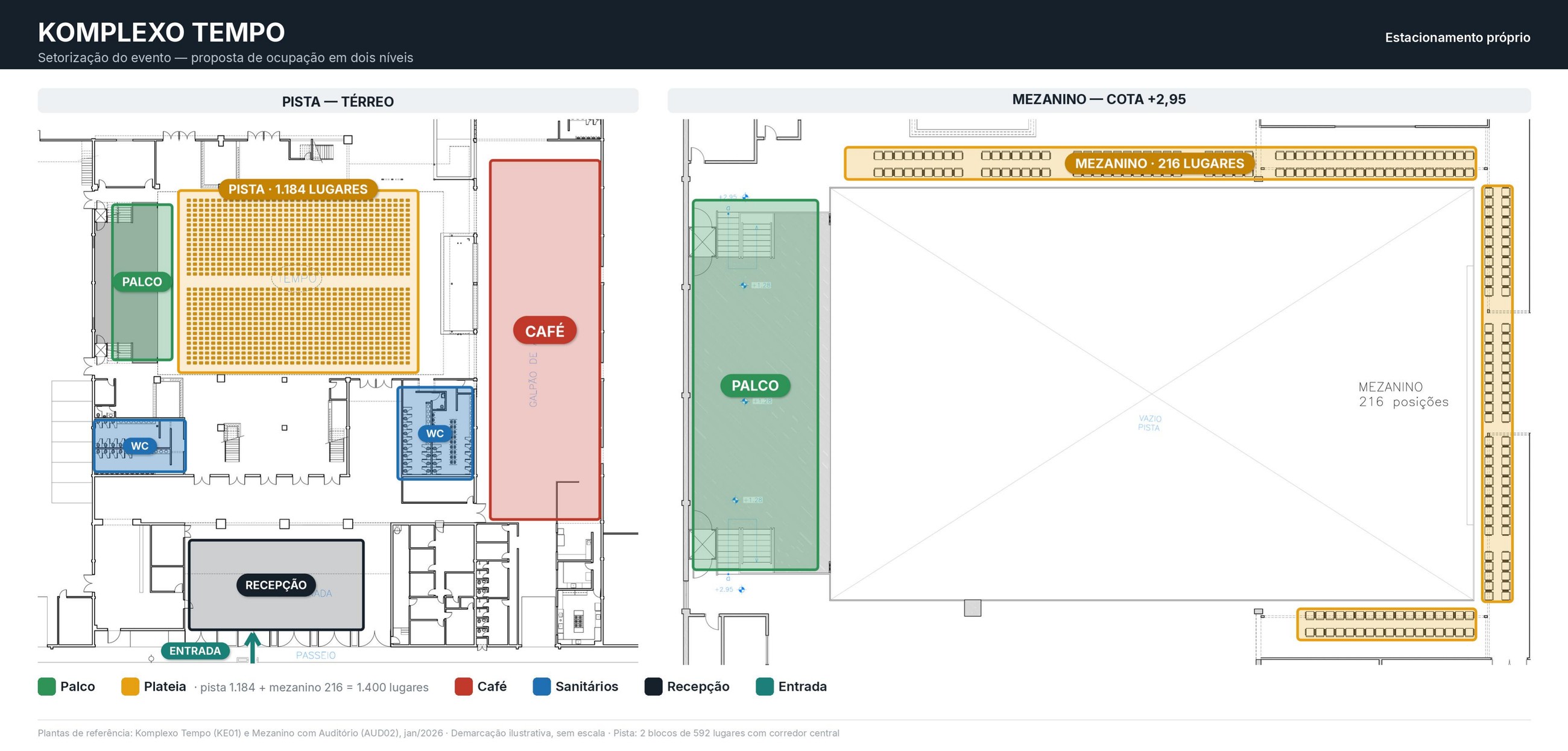Click the blue Sanitários legend swatch
The width and height of the screenshot is (1568, 751).
coord(542,687)
